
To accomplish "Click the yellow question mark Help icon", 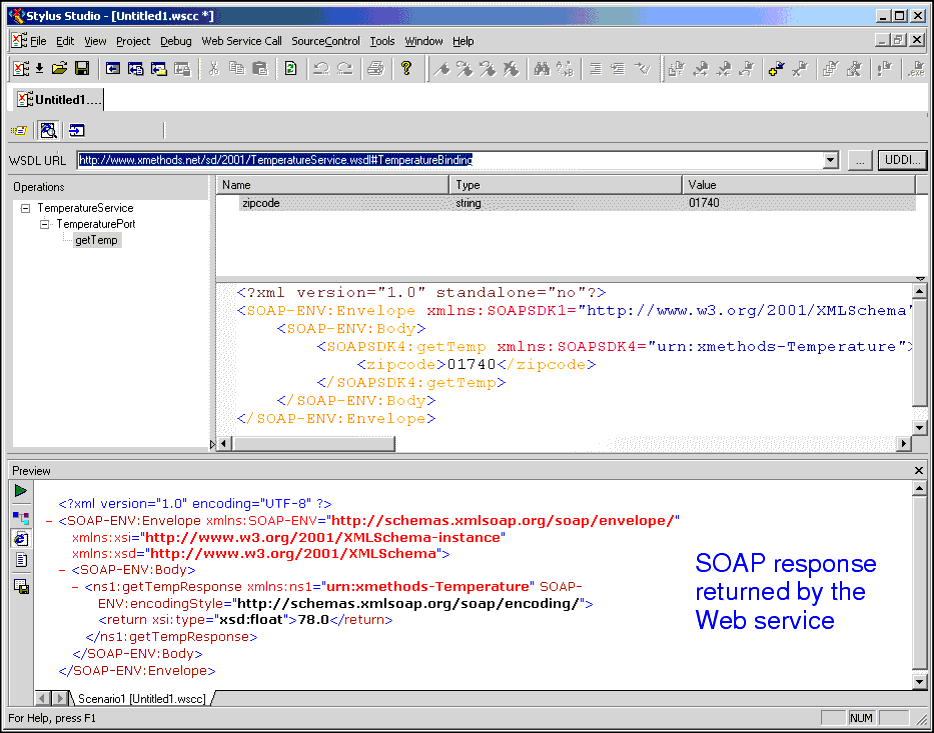I will (x=406, y=68).
